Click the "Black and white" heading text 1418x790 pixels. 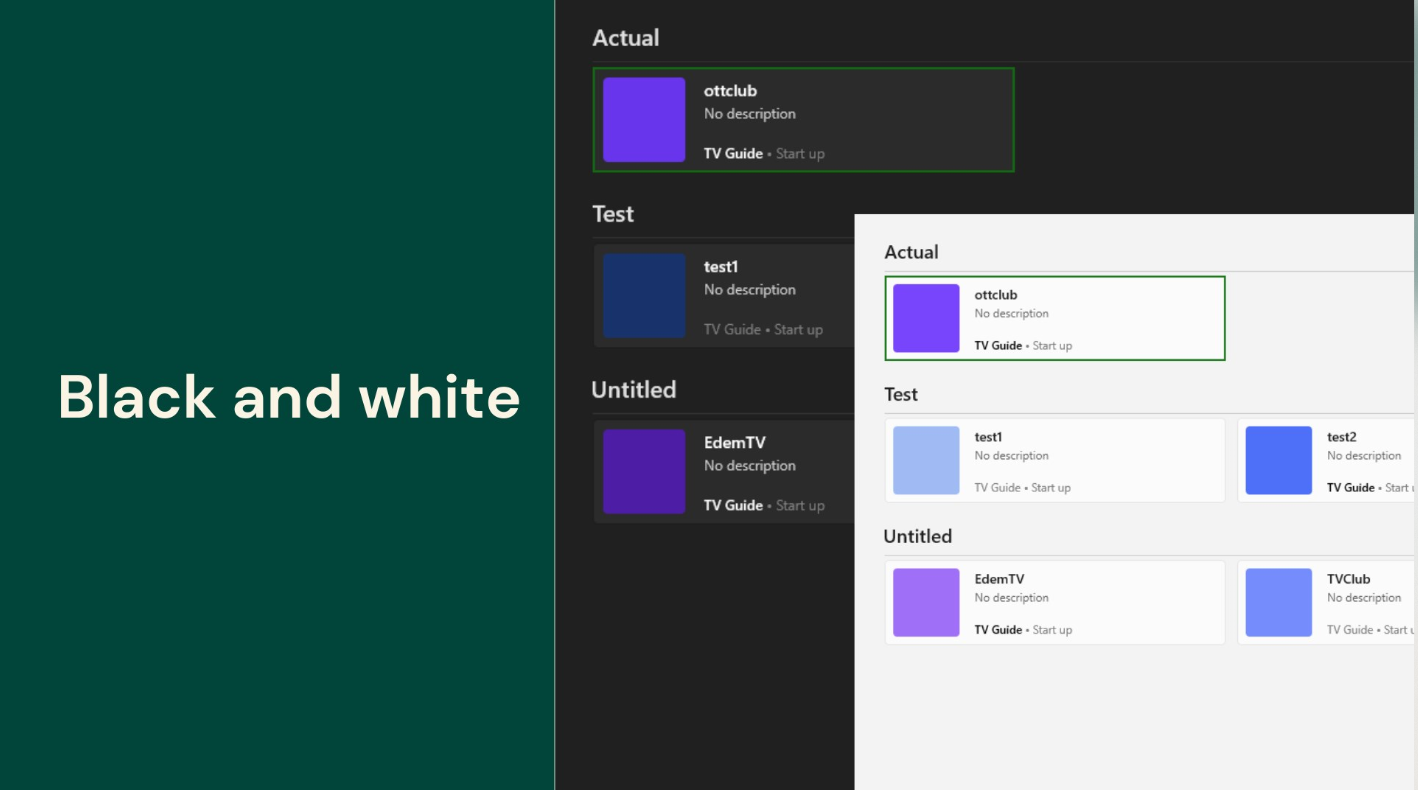[x=289, y=397]
